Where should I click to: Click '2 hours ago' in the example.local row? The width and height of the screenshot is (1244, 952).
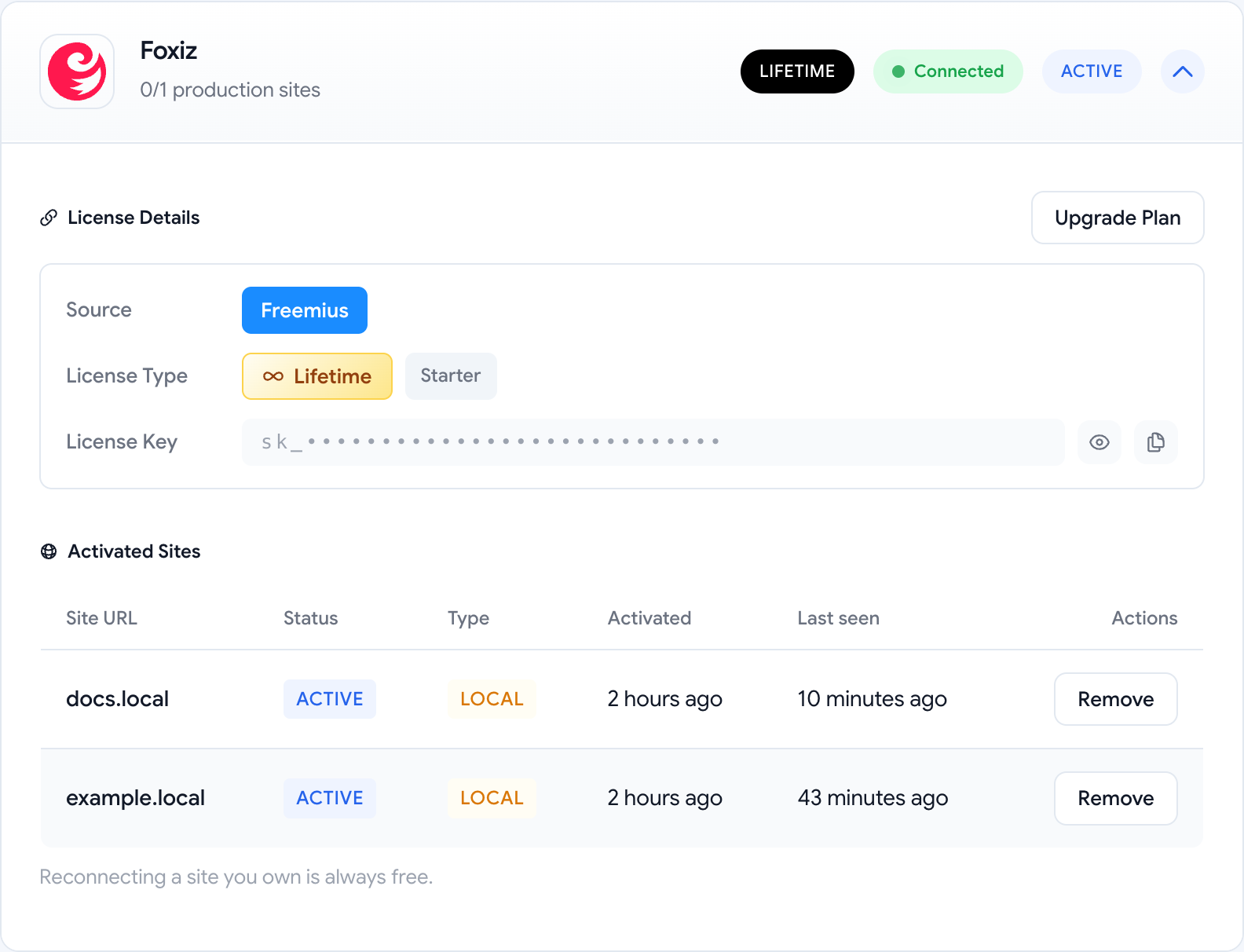tap(665, 798)
